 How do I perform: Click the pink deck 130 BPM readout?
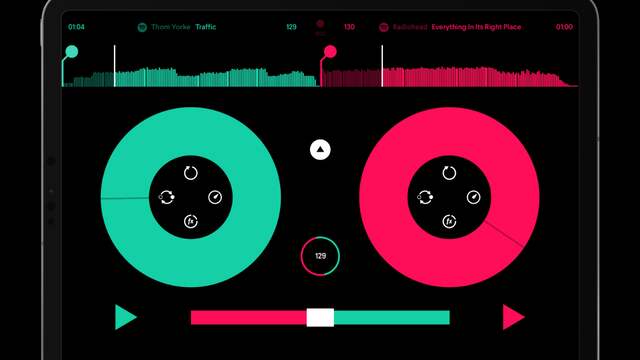(x=349, y=27)
